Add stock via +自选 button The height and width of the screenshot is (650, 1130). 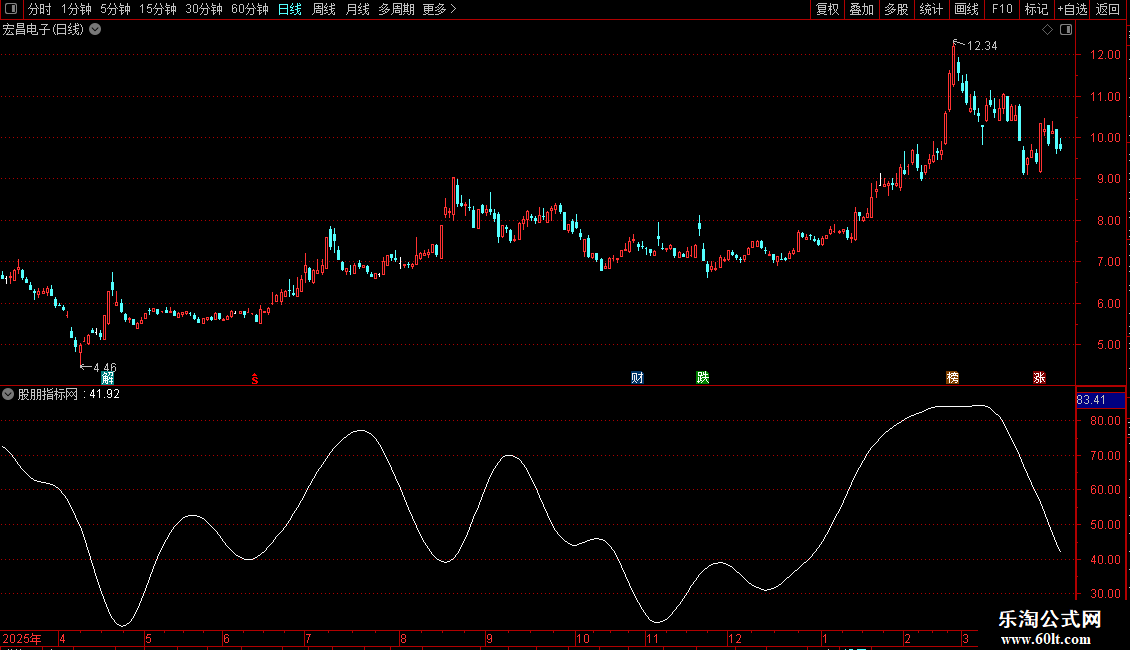1072,9
